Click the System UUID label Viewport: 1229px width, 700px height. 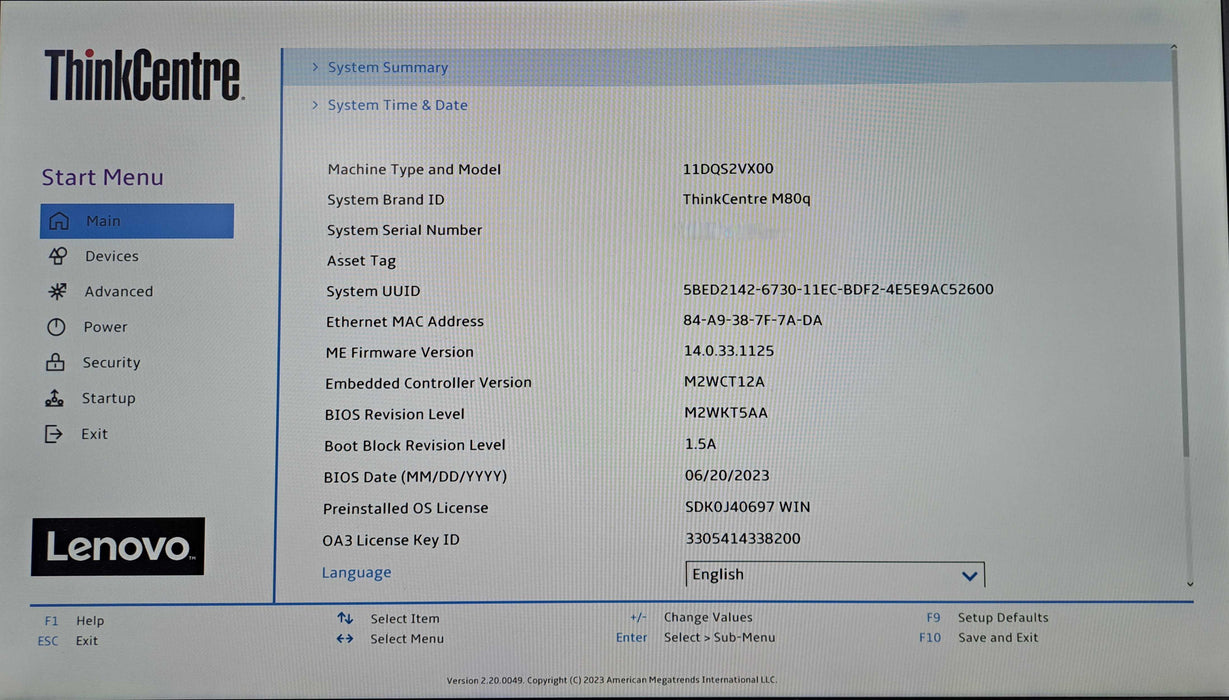(x=373, y=291)
